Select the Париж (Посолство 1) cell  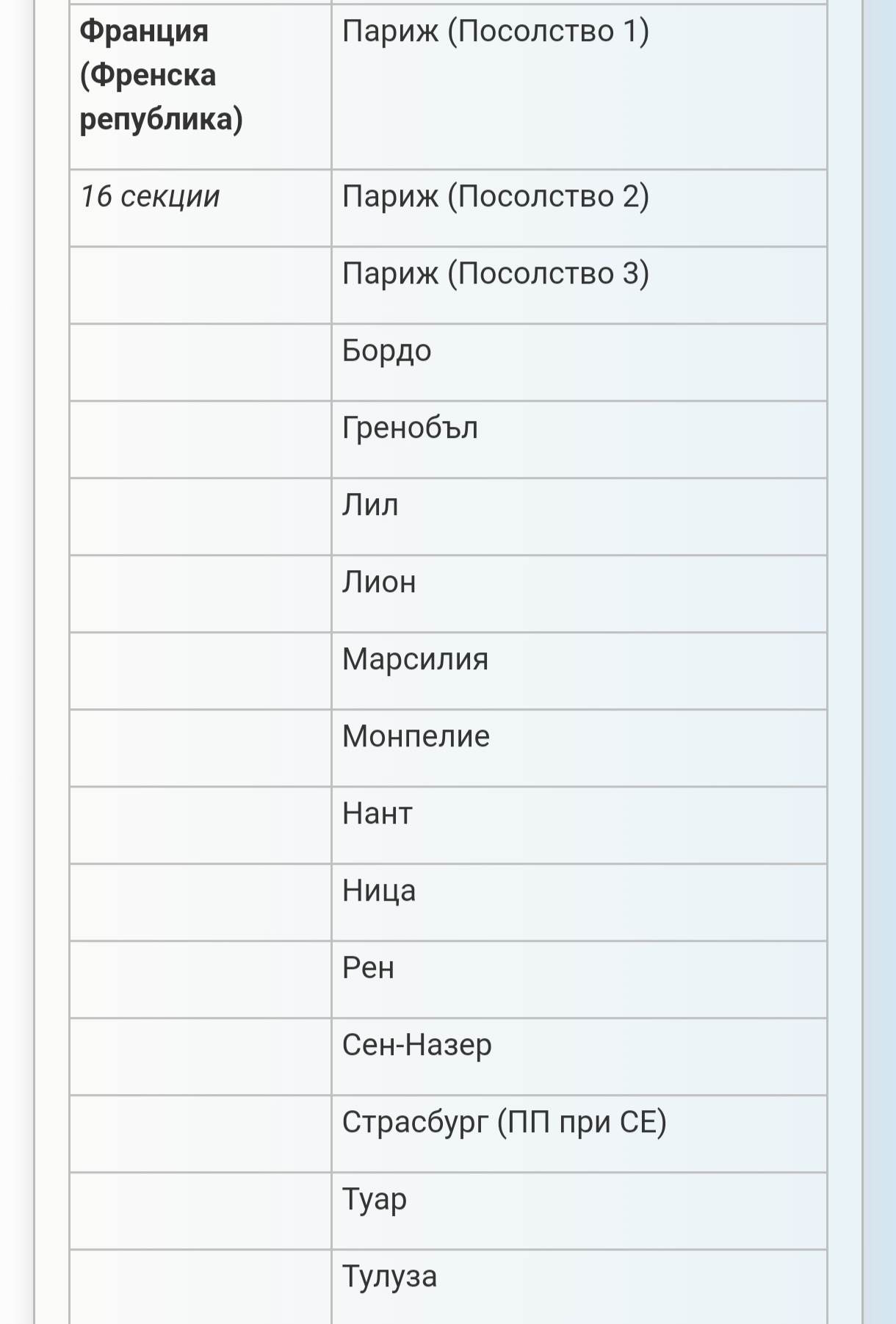pyautogui.click(x=579, y=87)
